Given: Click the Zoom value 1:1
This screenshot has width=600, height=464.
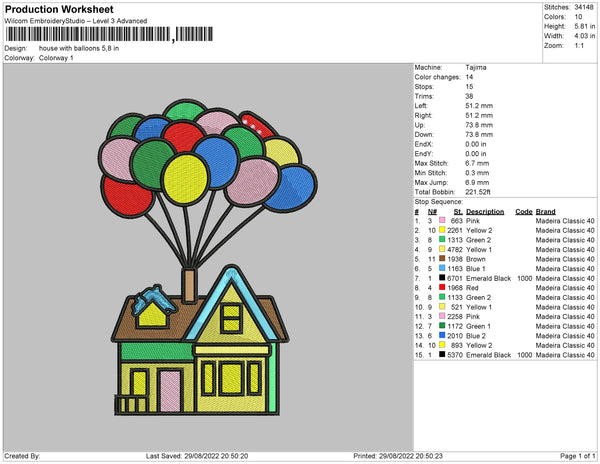Looking at the screenshot, I should pos(579,46).
